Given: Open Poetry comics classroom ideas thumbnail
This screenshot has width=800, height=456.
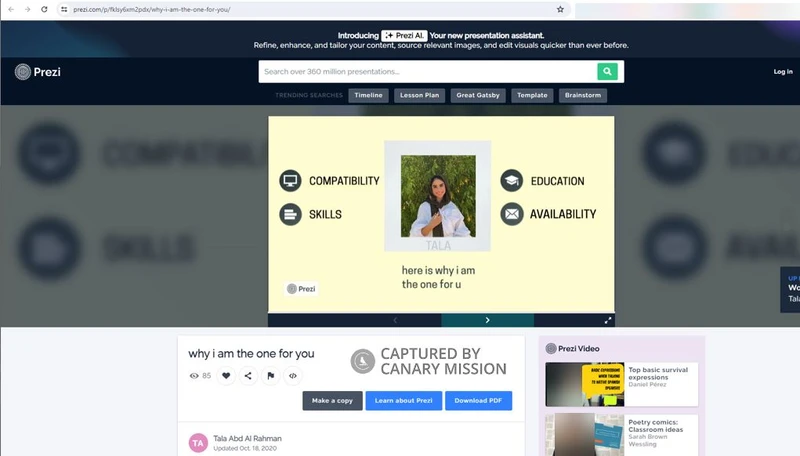Looking at the screenshot, I should click(585, 435).
